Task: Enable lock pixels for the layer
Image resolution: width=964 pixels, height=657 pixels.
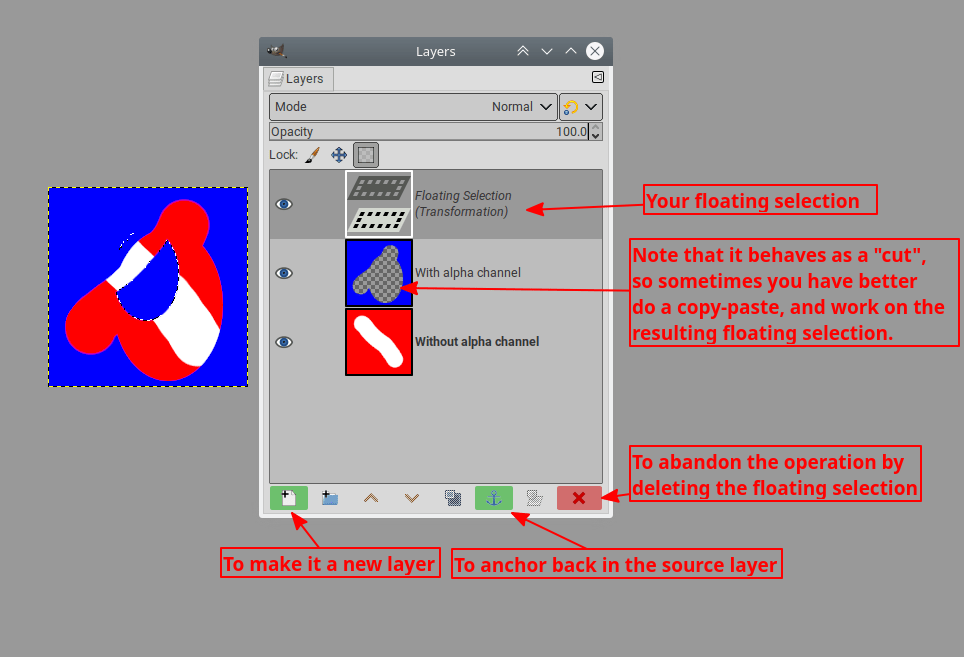Action: (x=313, y=155)
